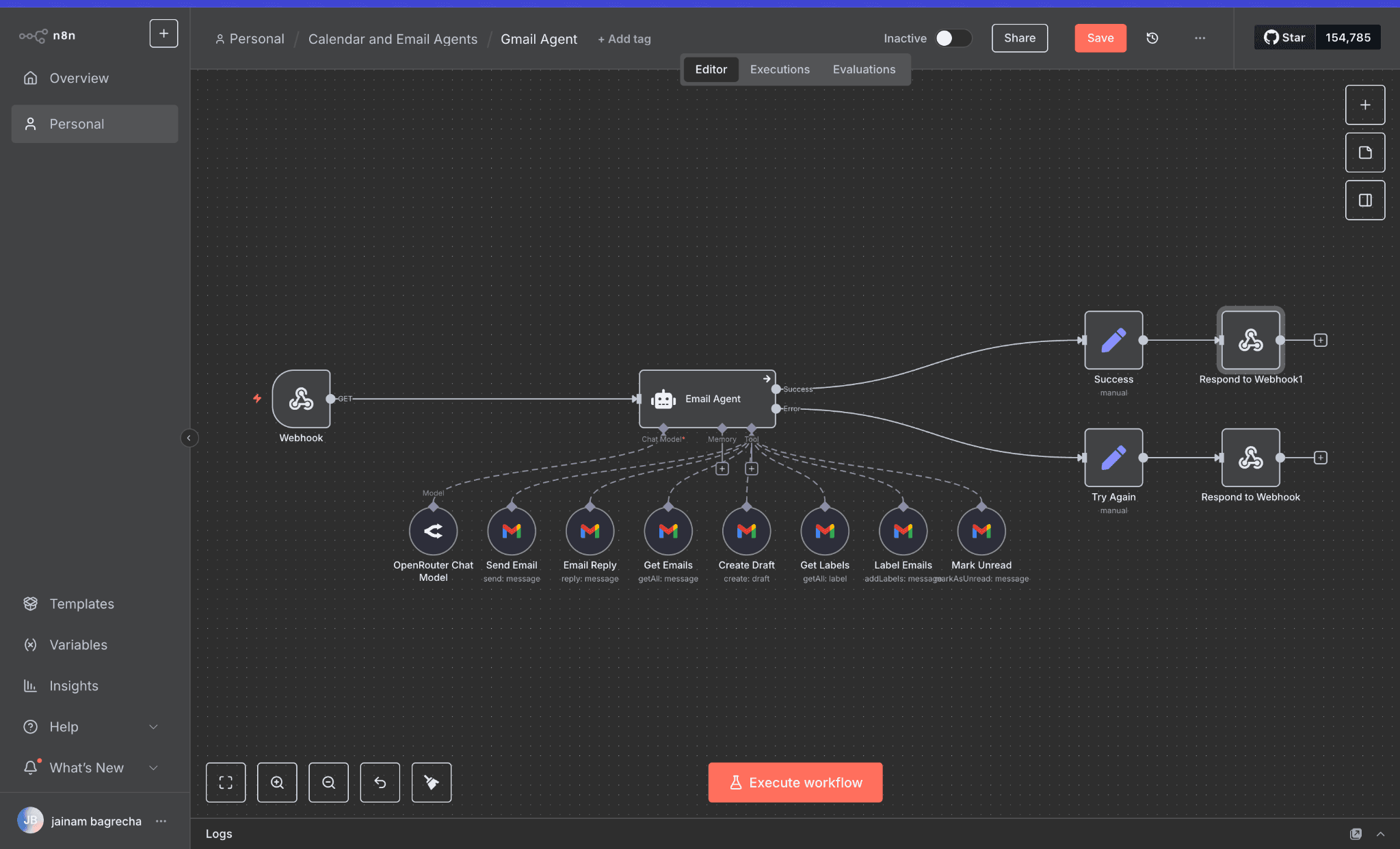Click the zoom in magnifier icon
This screenshot has width=1400, height=849.
277,783
